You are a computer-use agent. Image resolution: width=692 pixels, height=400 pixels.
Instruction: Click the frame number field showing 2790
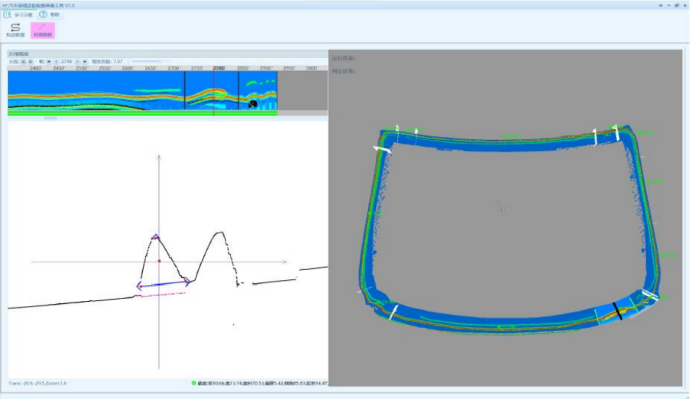pyautogui.click(x=67, y=61)
